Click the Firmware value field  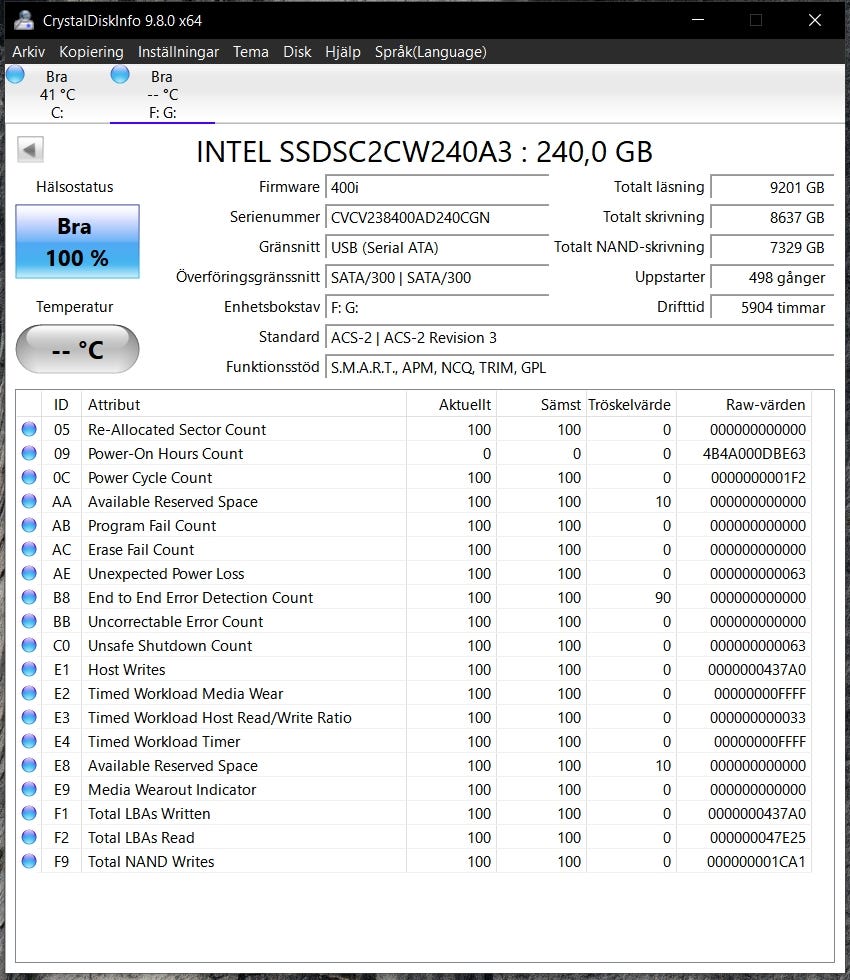tap(437, 188)
